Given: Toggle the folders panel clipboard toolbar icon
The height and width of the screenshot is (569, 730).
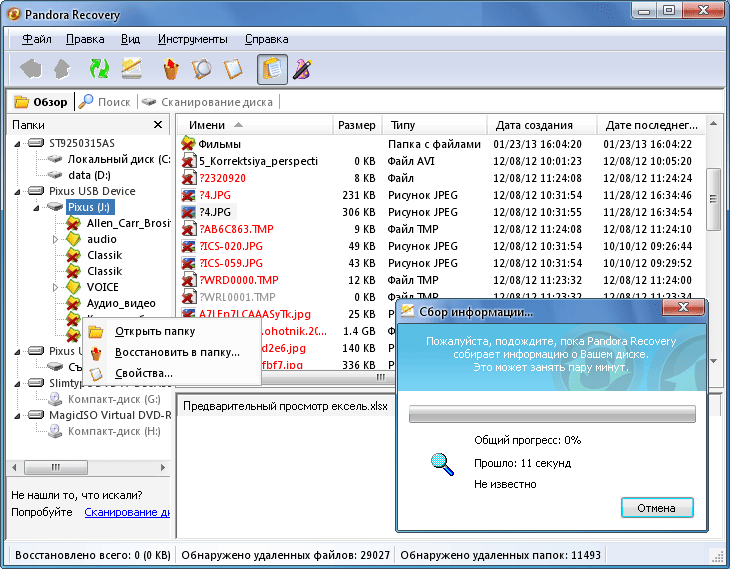Looking at the screenshot, I should (x=272, y=69).
